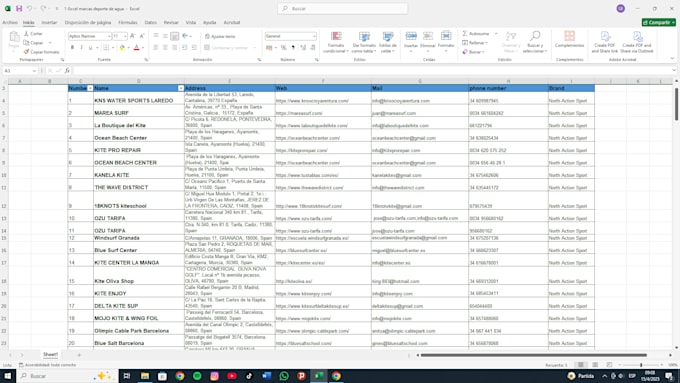This screenshot has width=680, height=383.
Task: Click the user account avatar
Action: point(621,8)
